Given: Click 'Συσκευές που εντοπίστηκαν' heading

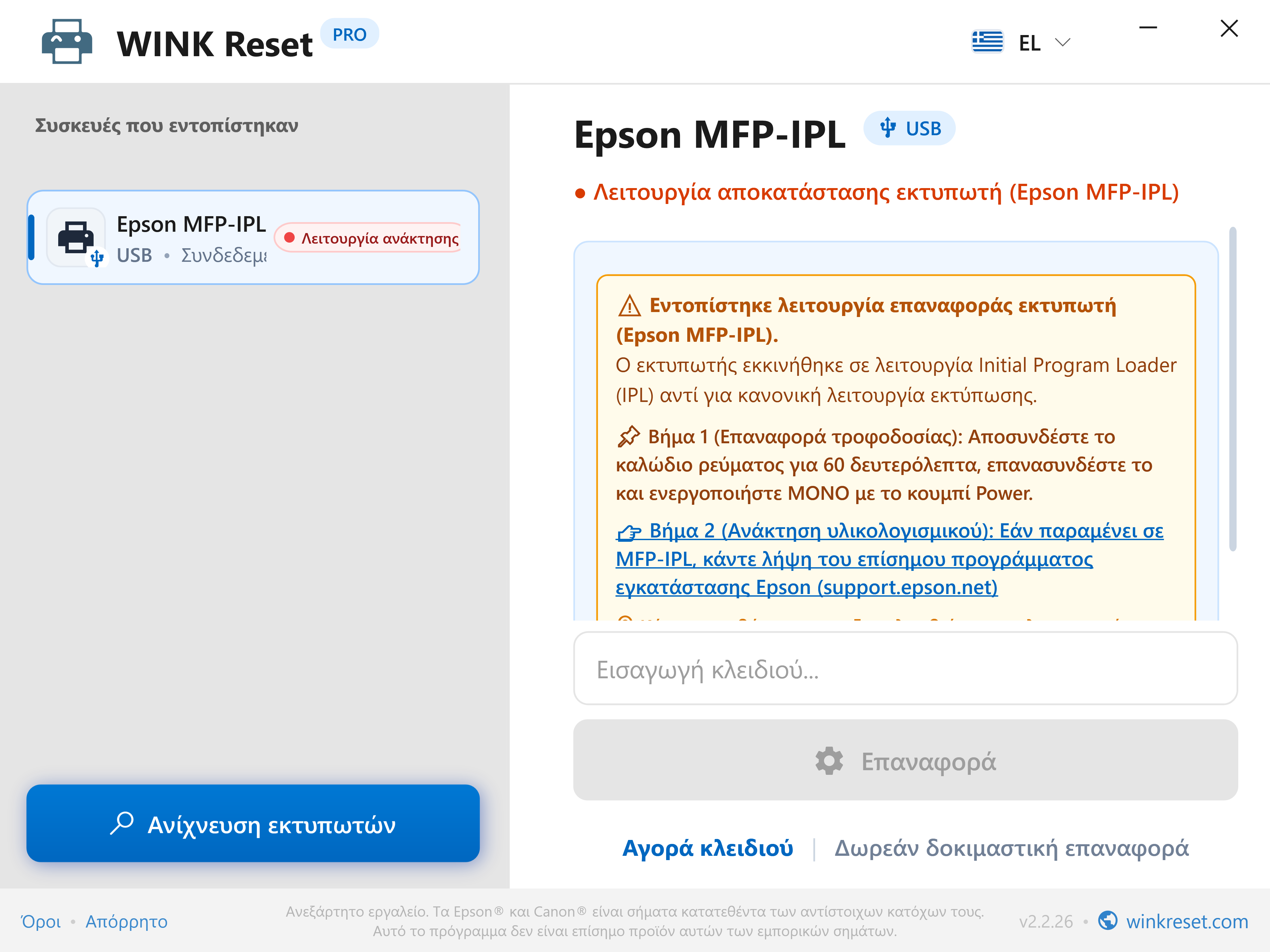Looking at the screenshot, I should point(166,126).
